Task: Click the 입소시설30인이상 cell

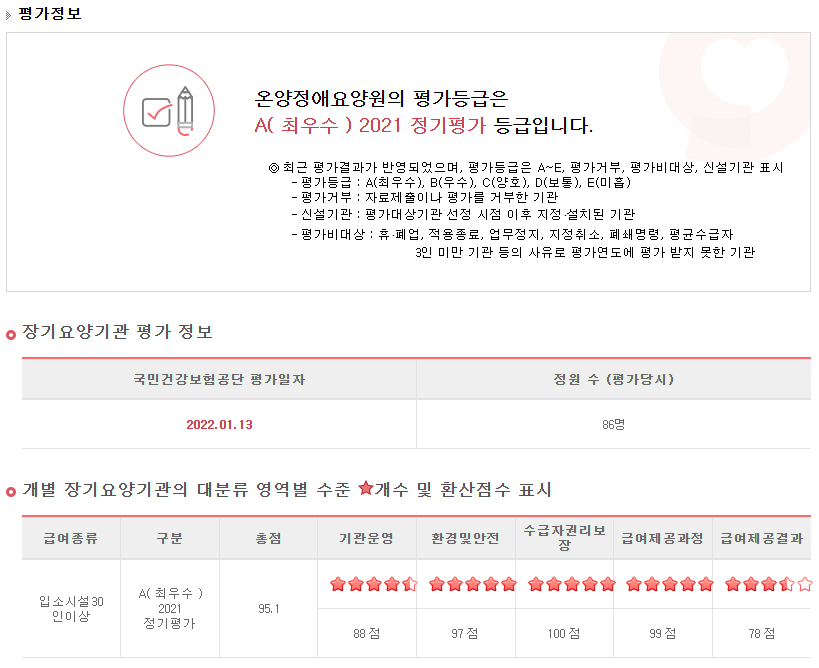Action: [x=71, y=608]
